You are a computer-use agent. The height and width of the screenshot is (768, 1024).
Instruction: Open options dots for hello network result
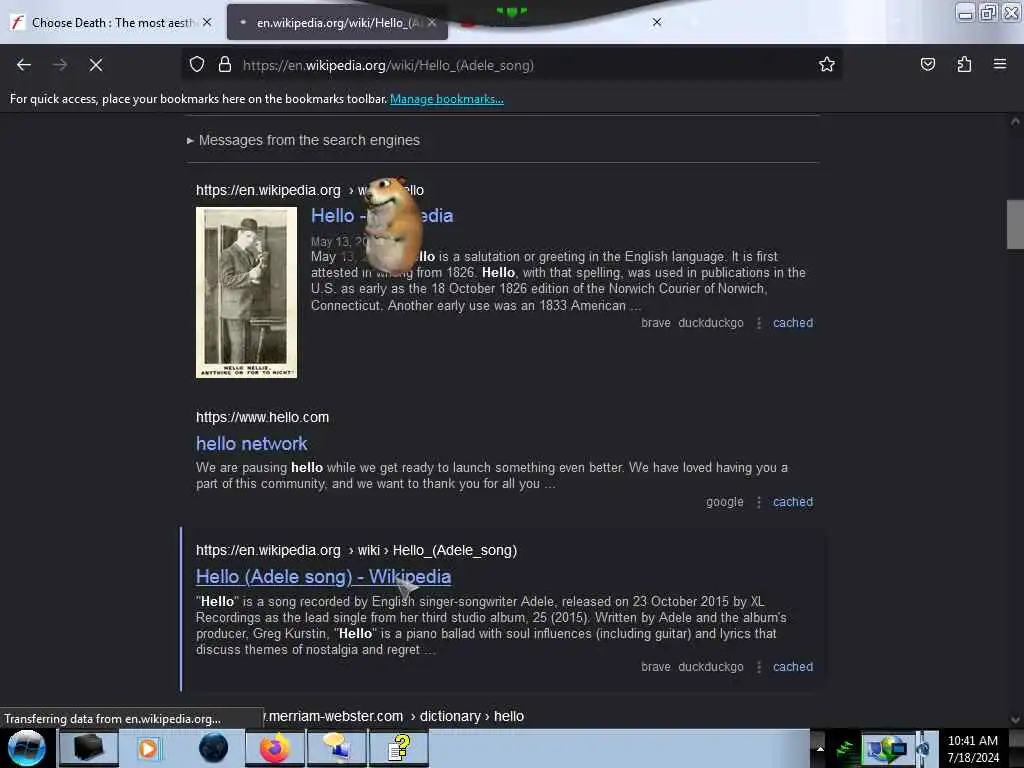pos(759,502)
